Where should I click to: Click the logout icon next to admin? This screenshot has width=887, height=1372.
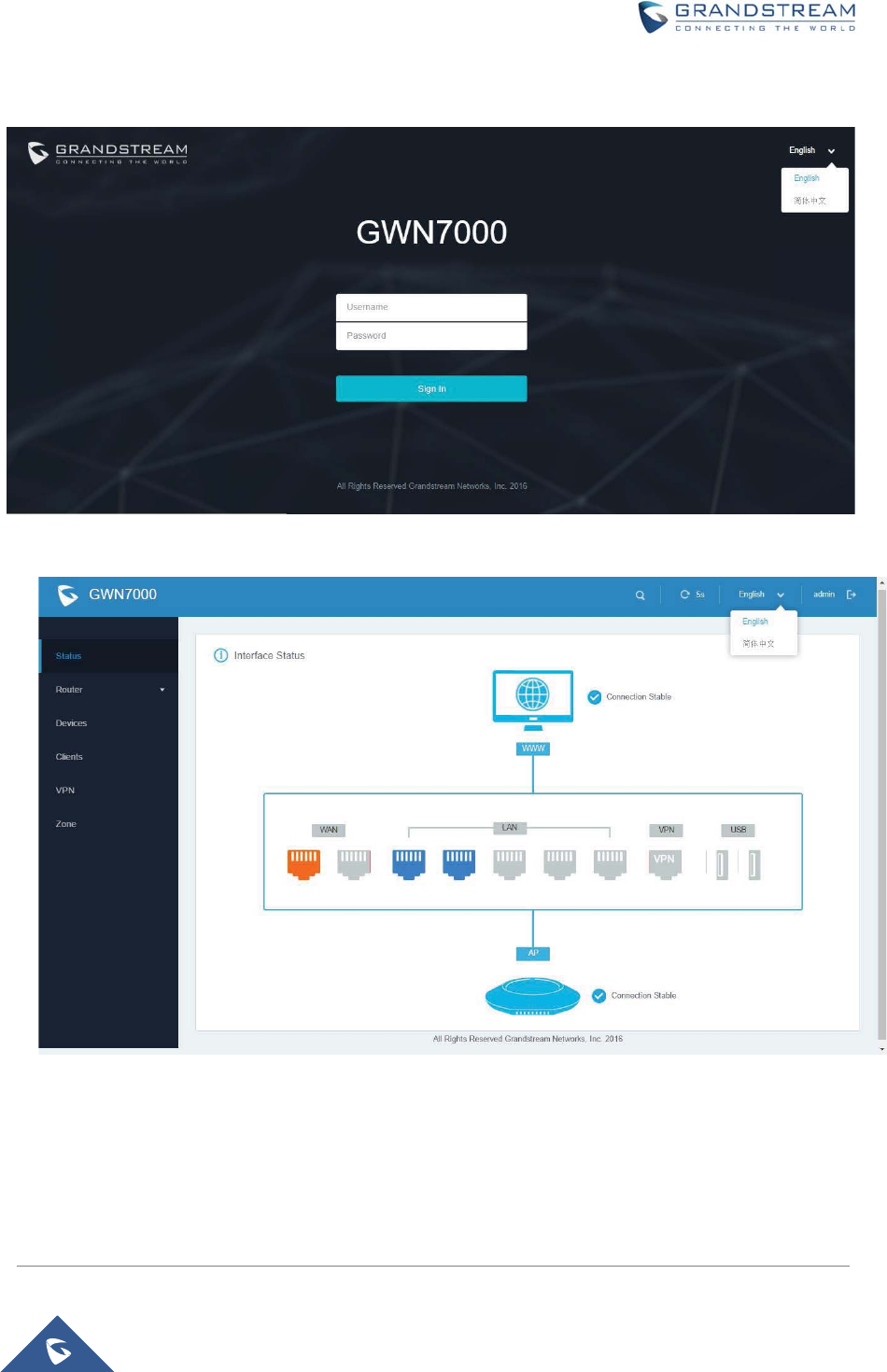pyautogui.click(x=852, y=595)
